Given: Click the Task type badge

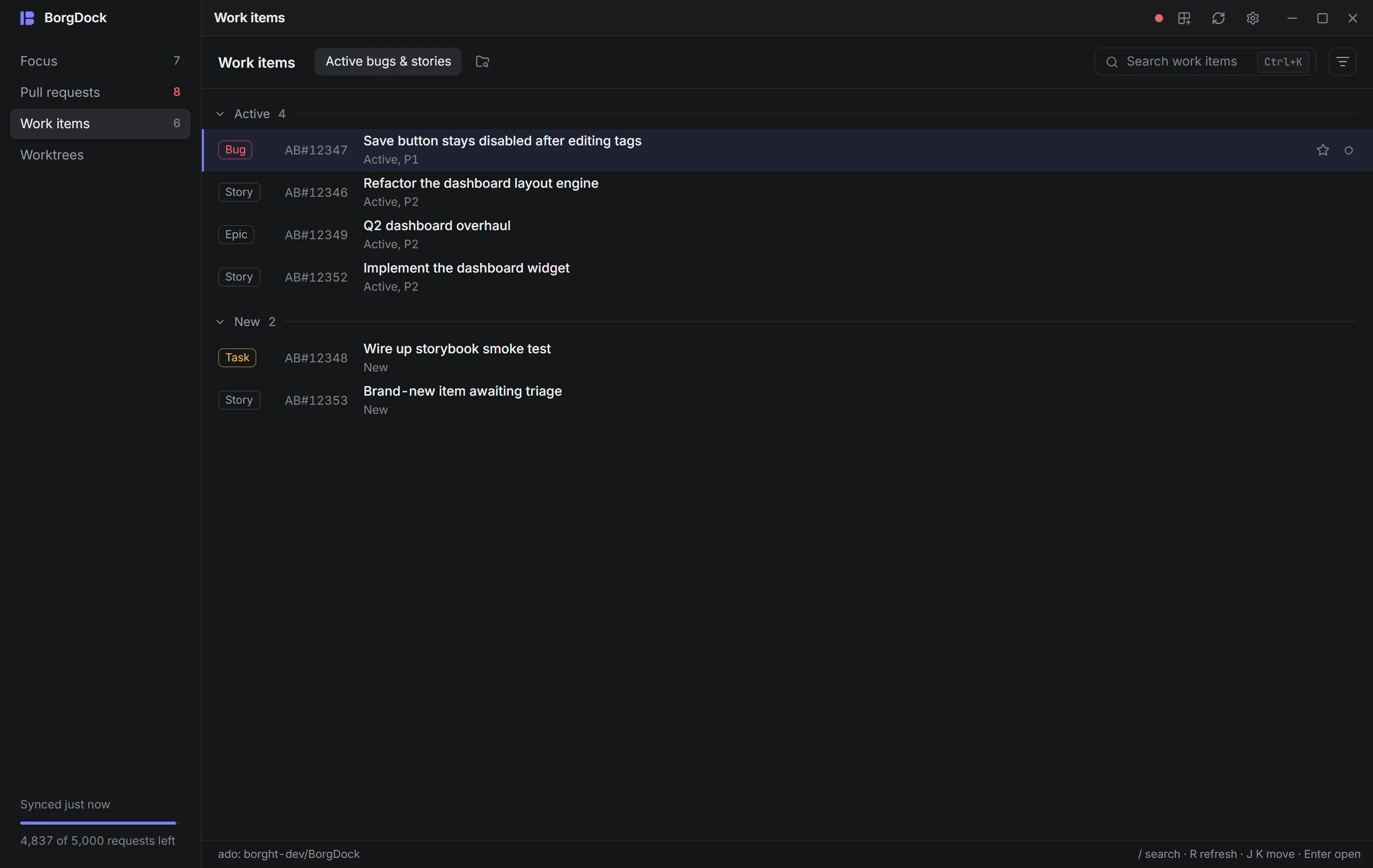Looking at the screenshot, I should coord(237,358).
